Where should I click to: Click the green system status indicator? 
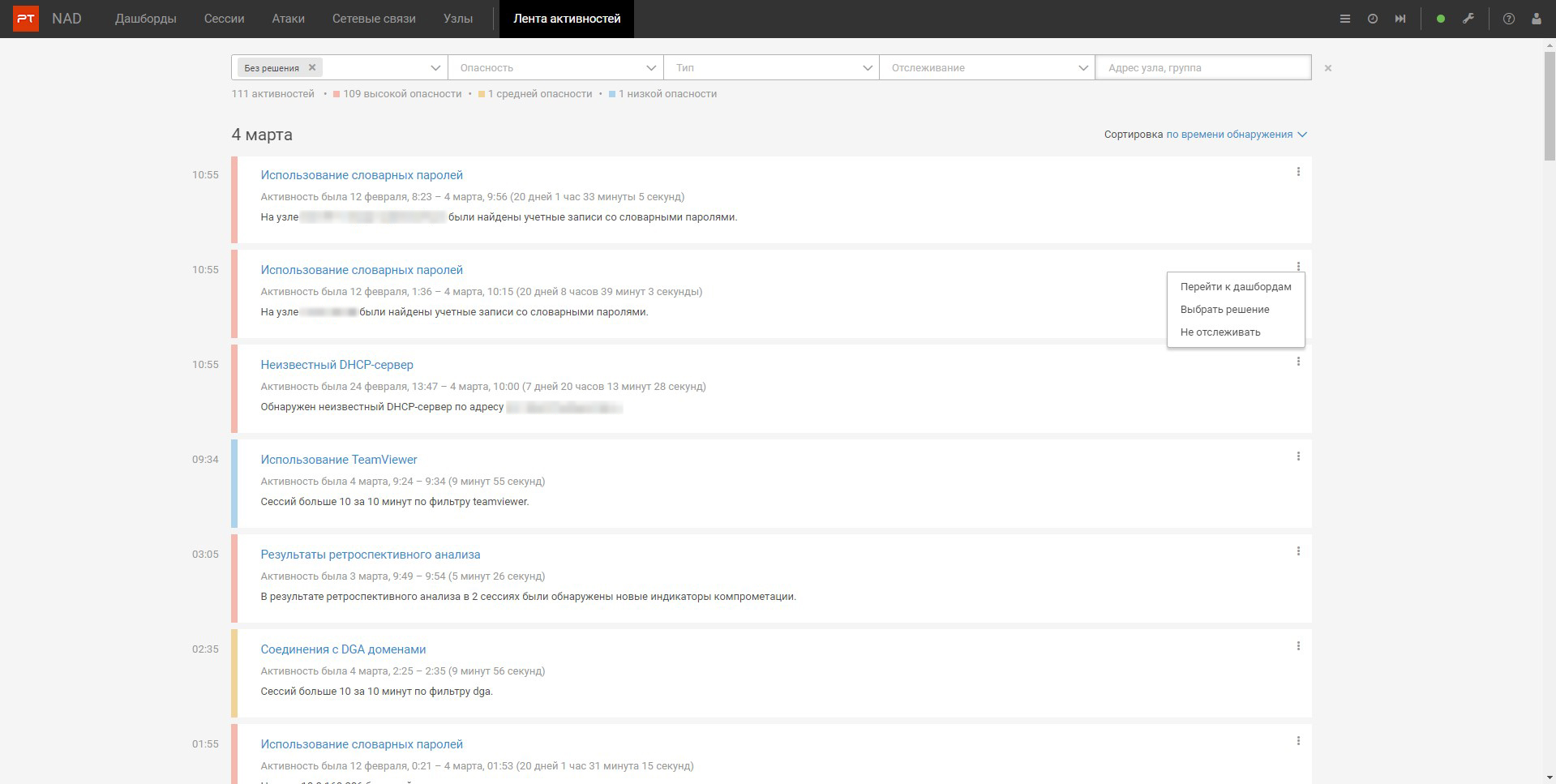tap(1441, 19)
